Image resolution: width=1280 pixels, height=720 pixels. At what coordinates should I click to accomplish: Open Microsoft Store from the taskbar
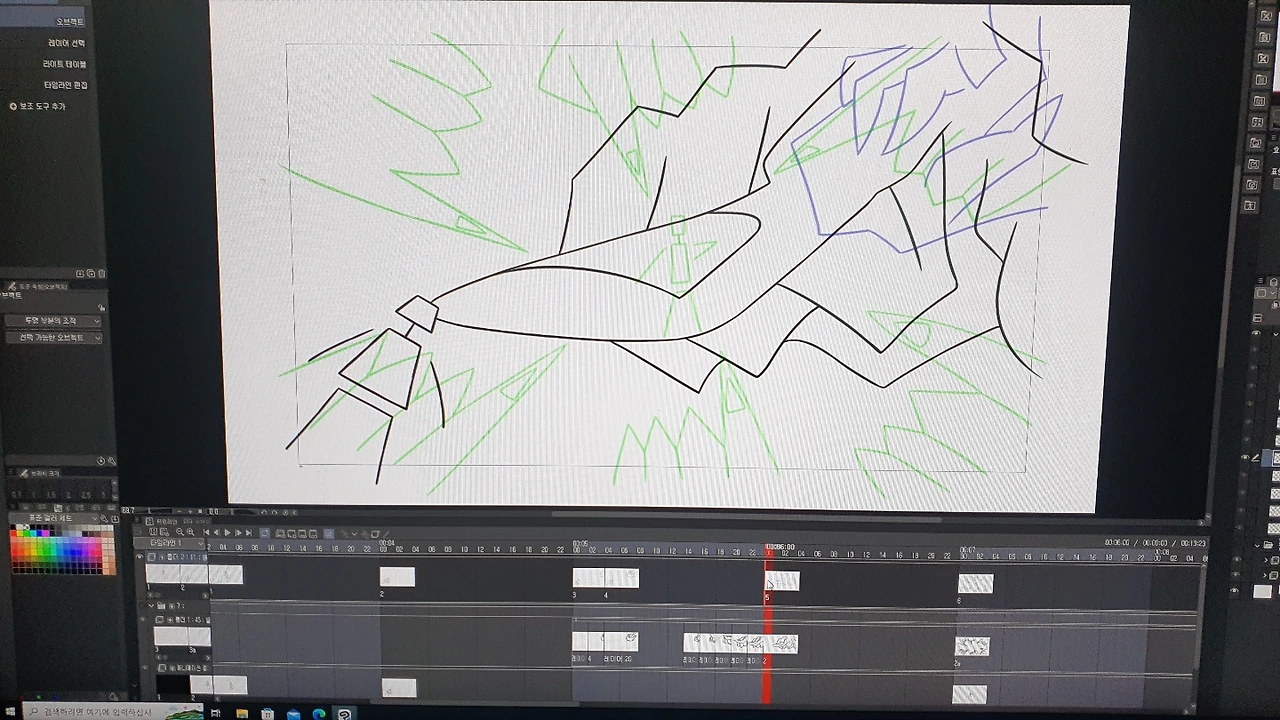[267, 713]
